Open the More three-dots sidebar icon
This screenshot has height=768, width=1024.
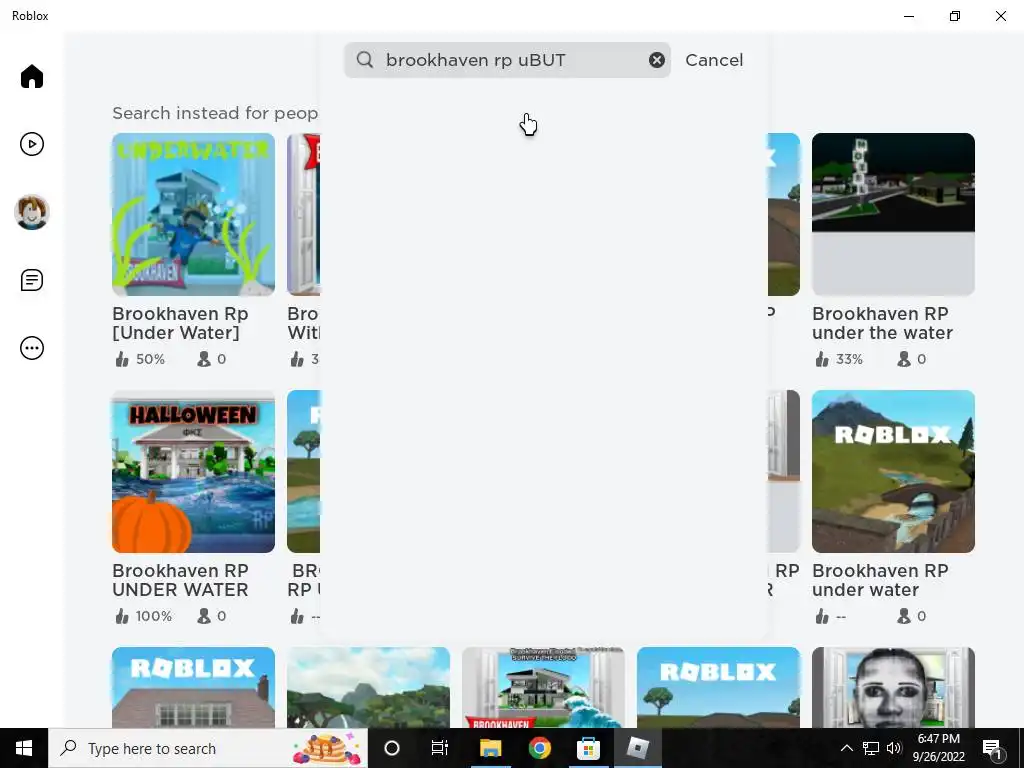click(31, 348)
